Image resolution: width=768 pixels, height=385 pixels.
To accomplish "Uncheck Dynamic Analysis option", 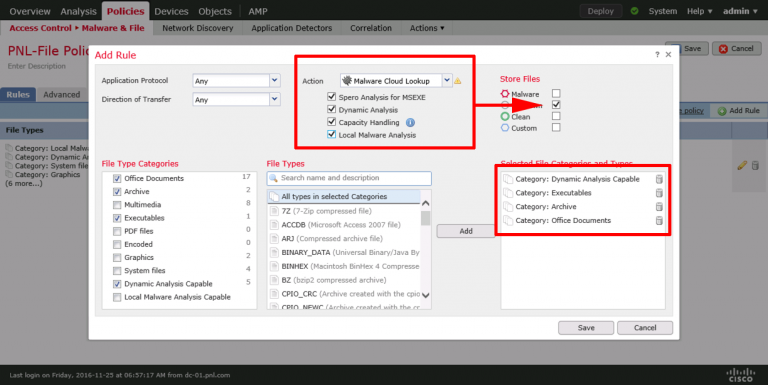I will click(x=332, y=109).
